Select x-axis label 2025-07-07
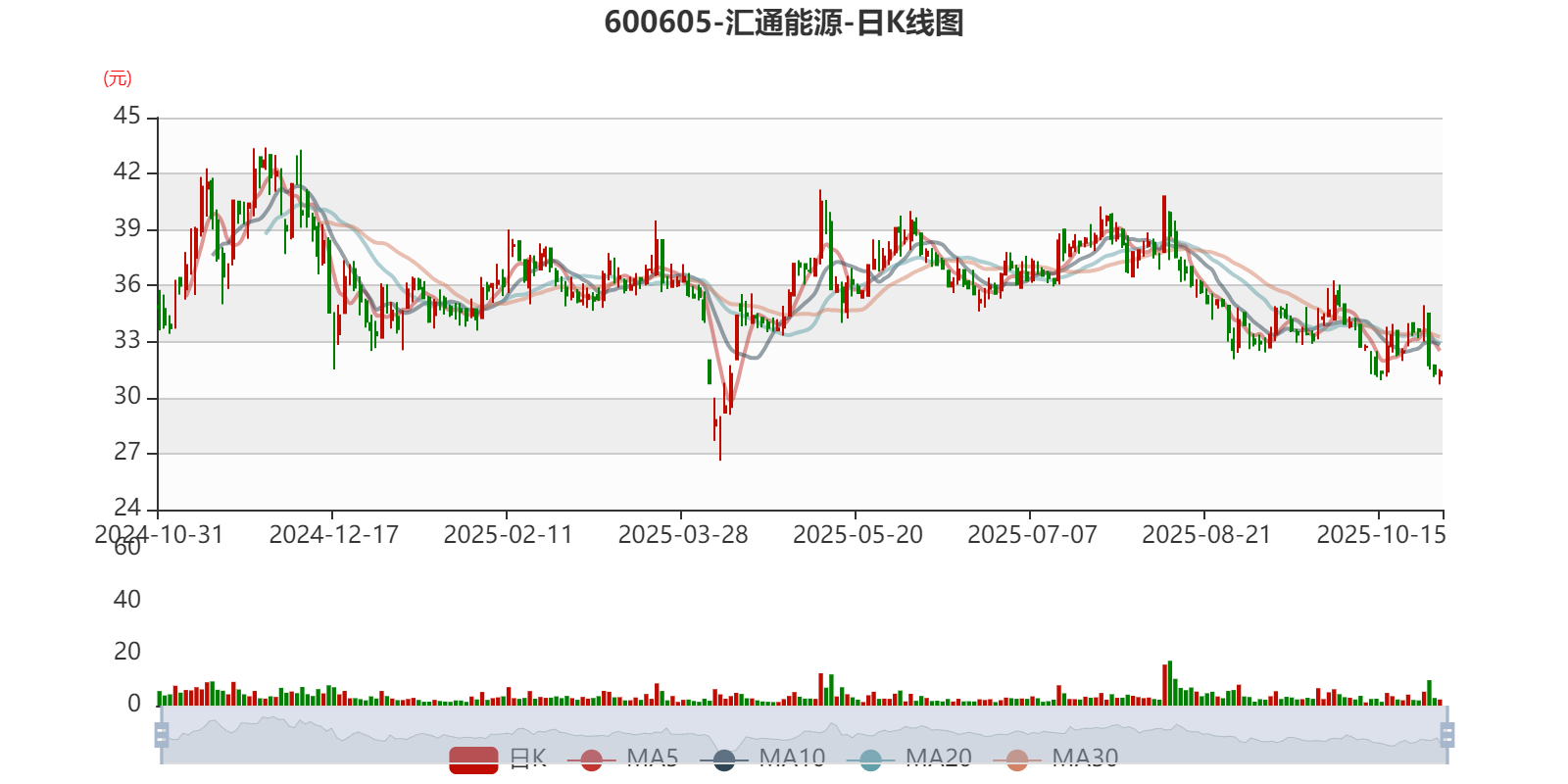Viewport: 1568px width, 784px height. tap(1032, 534)
